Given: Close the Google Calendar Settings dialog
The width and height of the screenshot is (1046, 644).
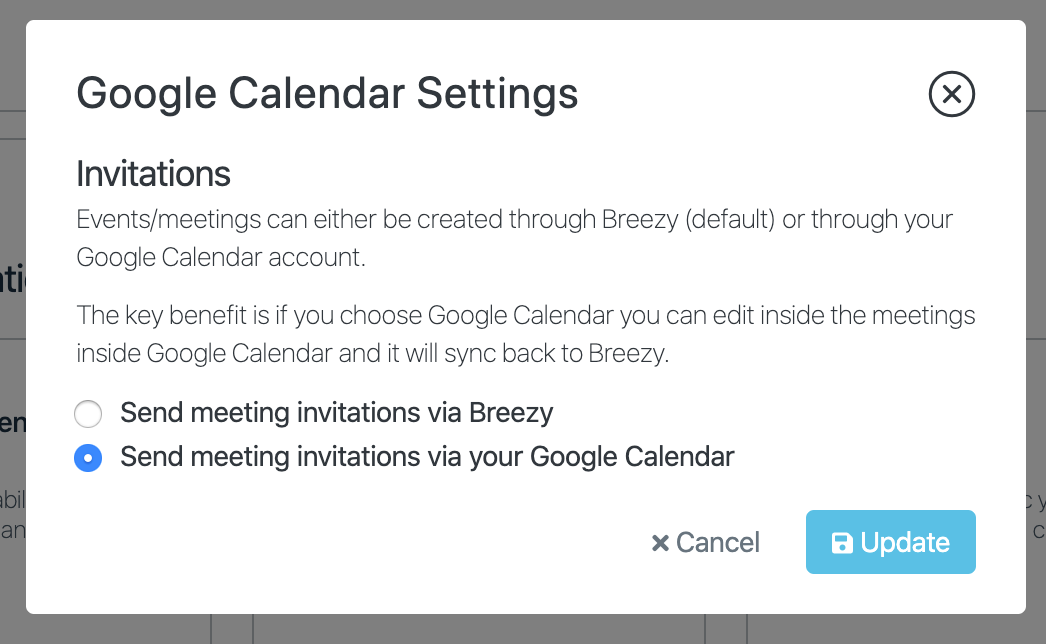Looking at the screenshot, I should [x=951, y=95].
